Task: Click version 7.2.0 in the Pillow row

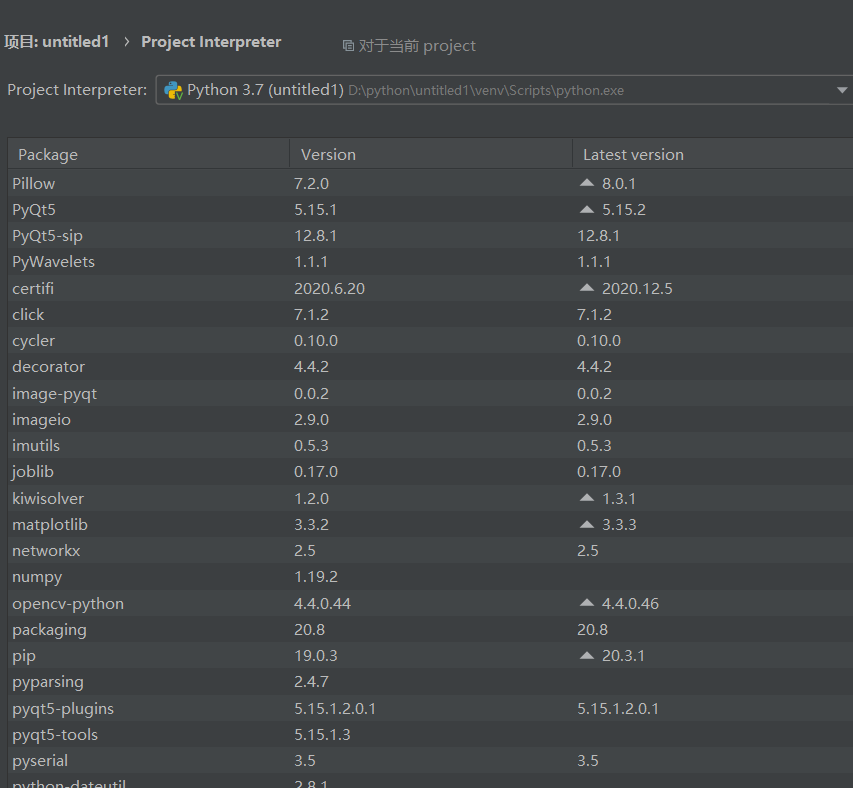Action: coord(311,184)
